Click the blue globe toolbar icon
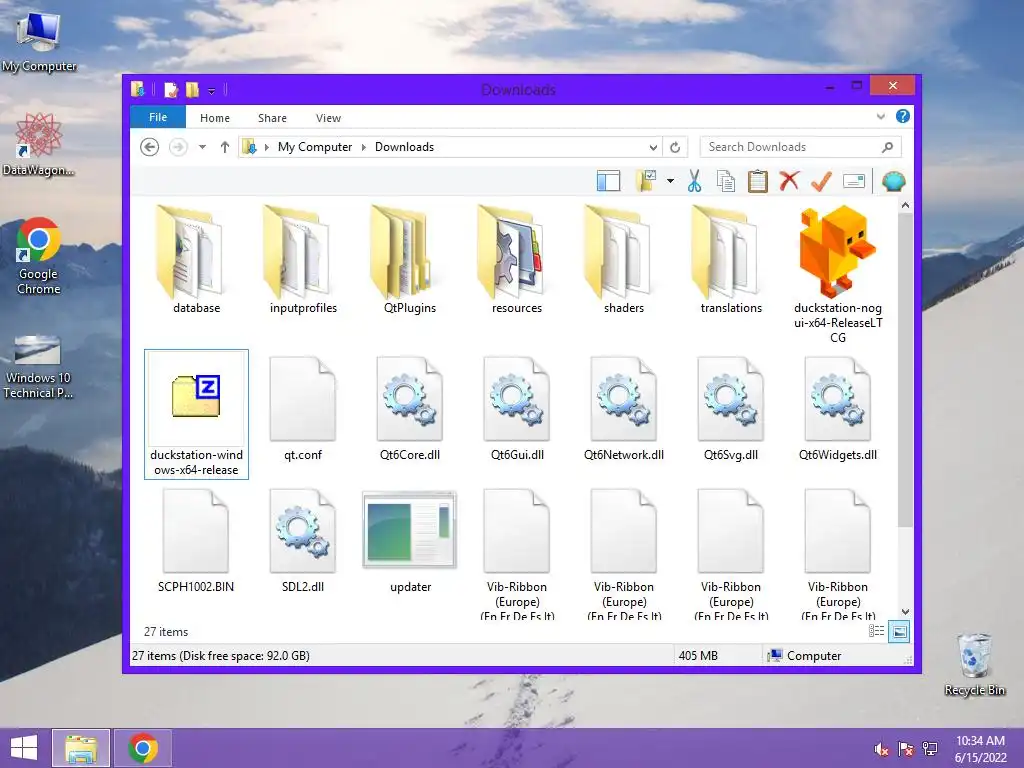Viewport: 1024px width, 768px height. click(893, 181)
